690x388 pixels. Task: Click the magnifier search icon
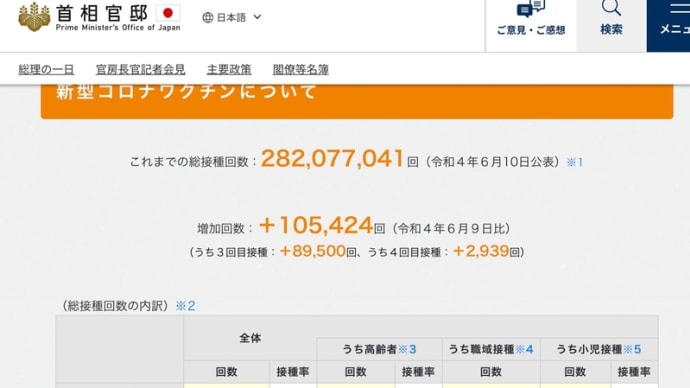pyautogui.click(x=611, y=7)
